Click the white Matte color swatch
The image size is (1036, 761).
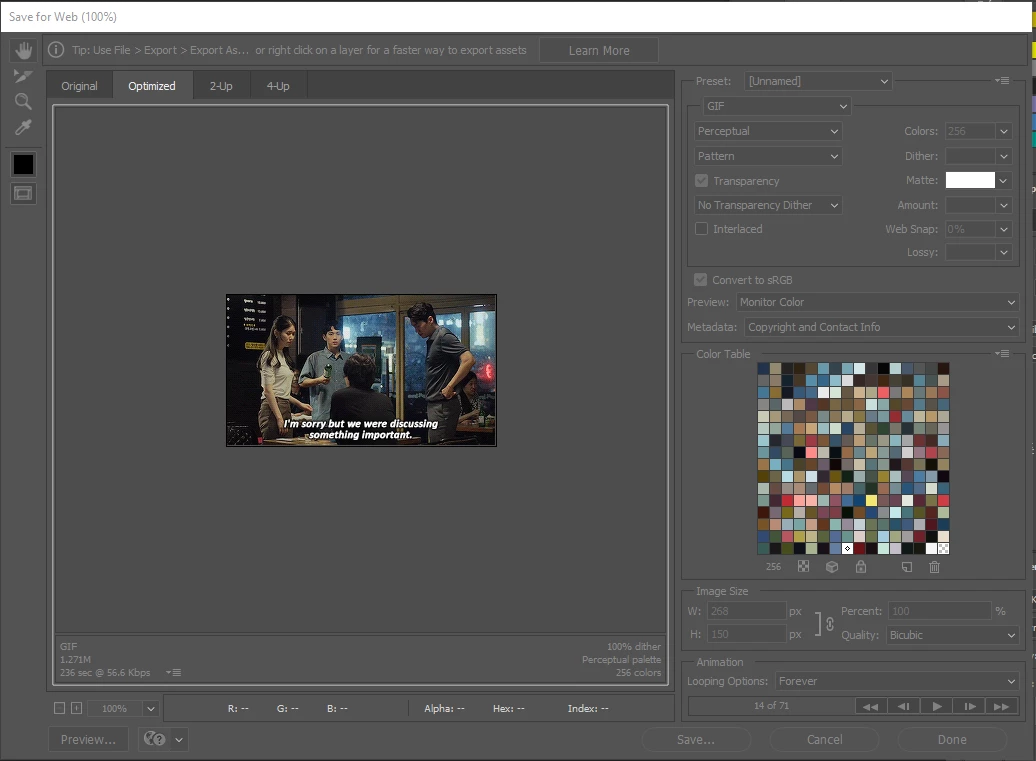pos(970,180)
